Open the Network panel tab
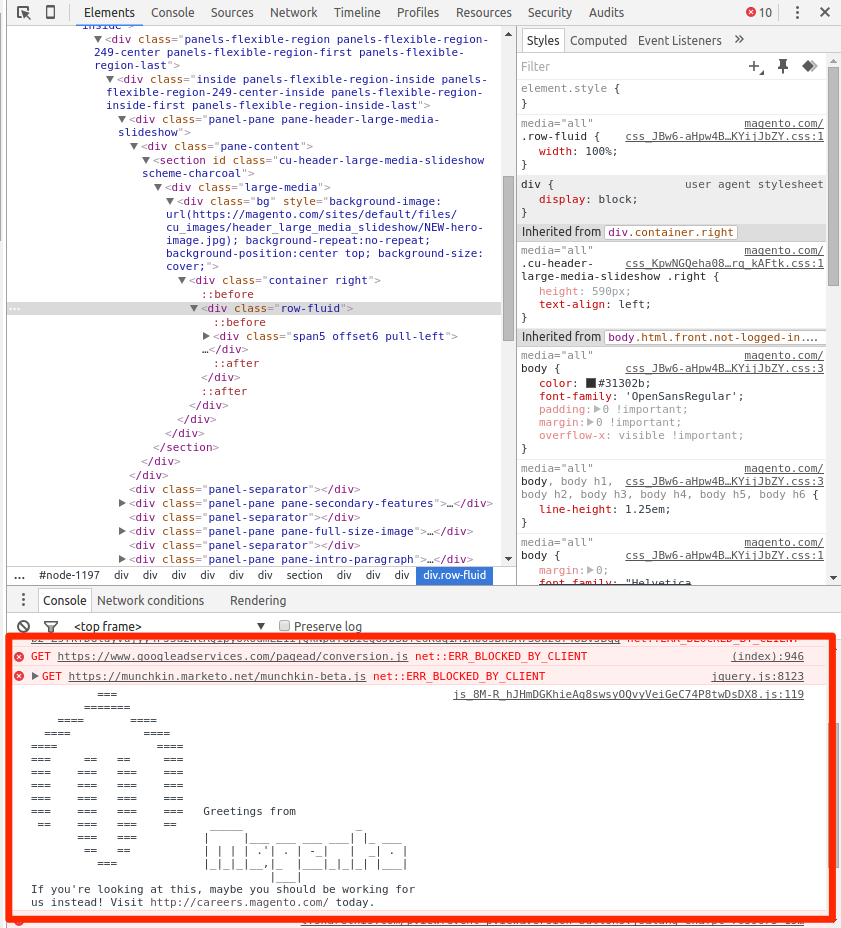 294,12
